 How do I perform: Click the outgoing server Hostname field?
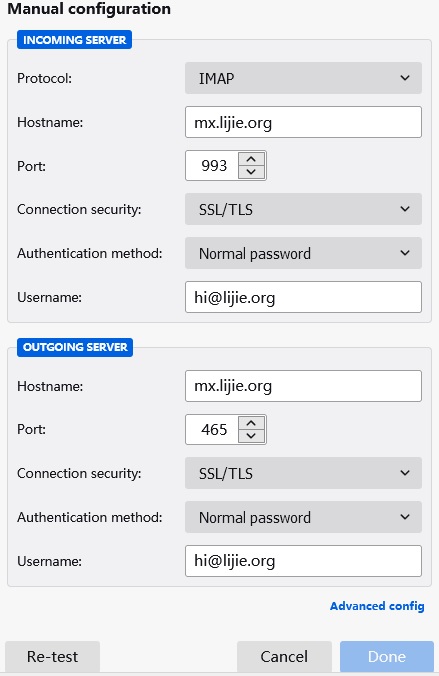pyautogui.click(x=303, y=386)
